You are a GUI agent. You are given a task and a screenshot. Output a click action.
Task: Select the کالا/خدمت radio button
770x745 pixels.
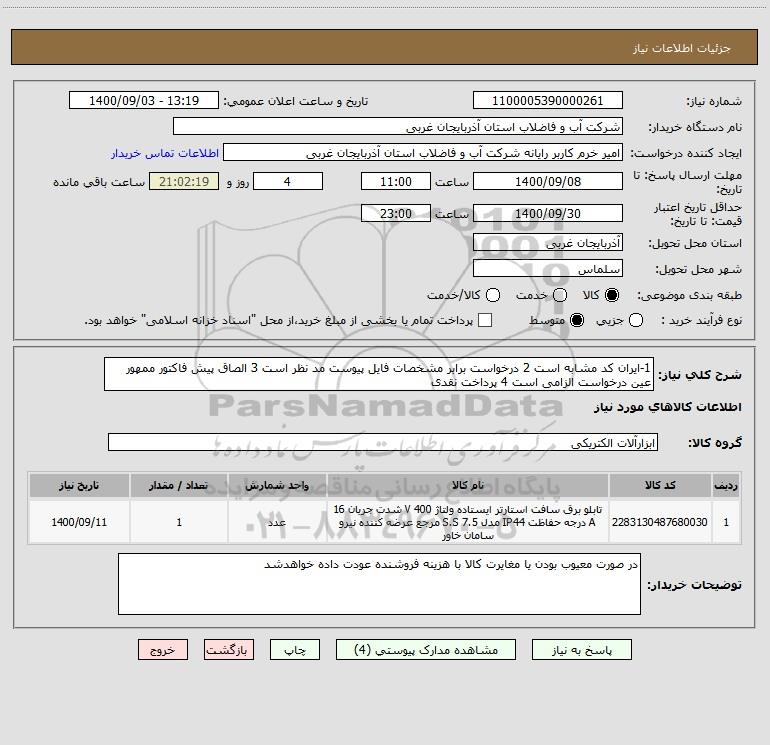point(493,295)
